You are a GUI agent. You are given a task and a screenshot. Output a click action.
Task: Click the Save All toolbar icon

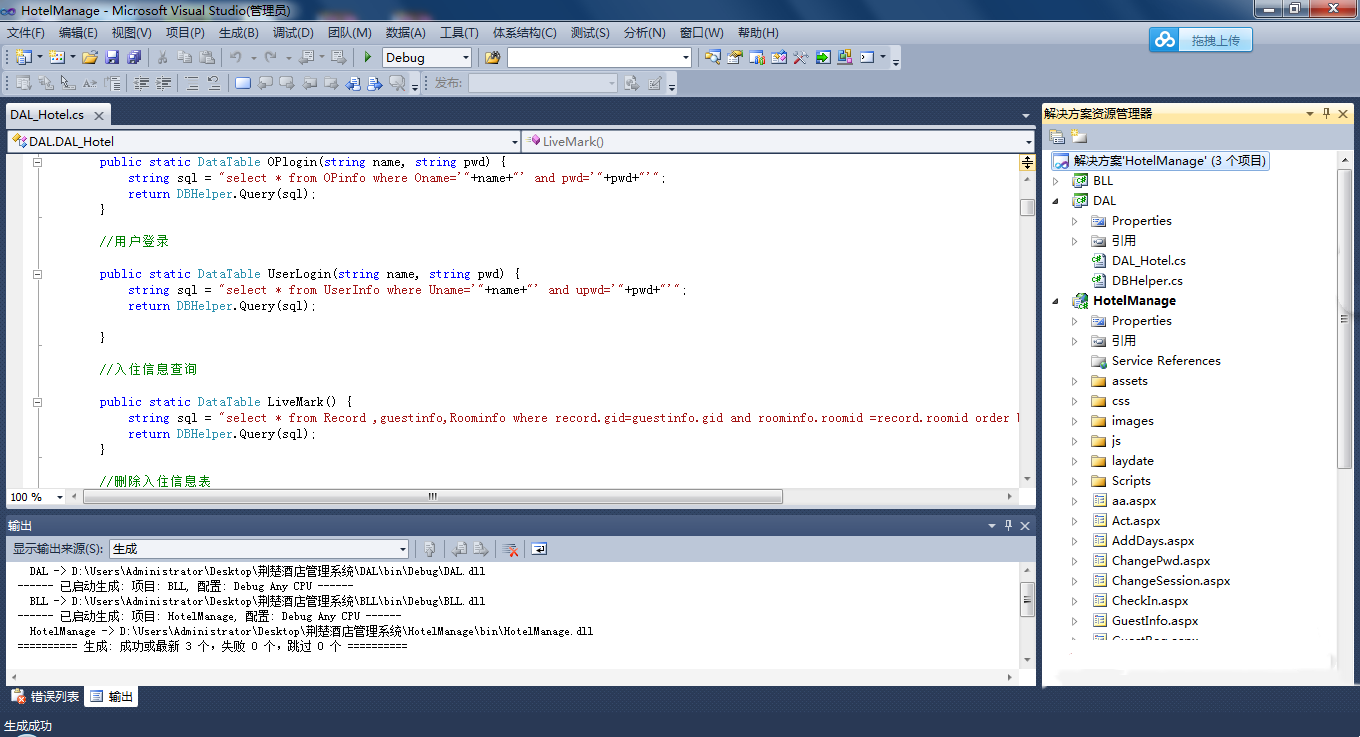133,58
